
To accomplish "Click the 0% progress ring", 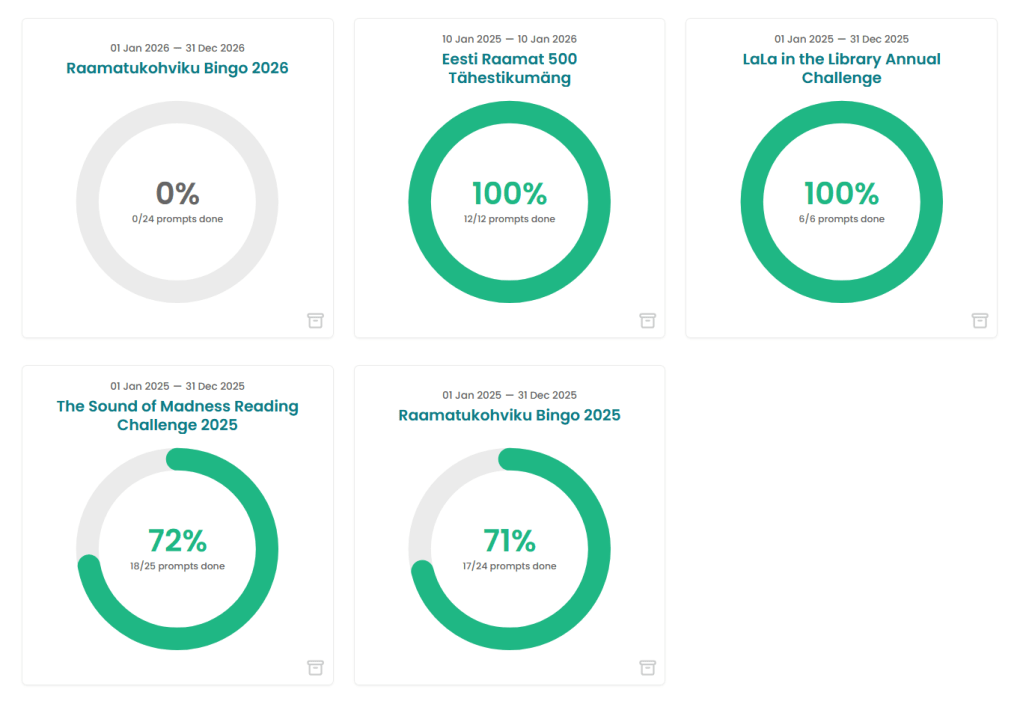I will tap(177, 114).
